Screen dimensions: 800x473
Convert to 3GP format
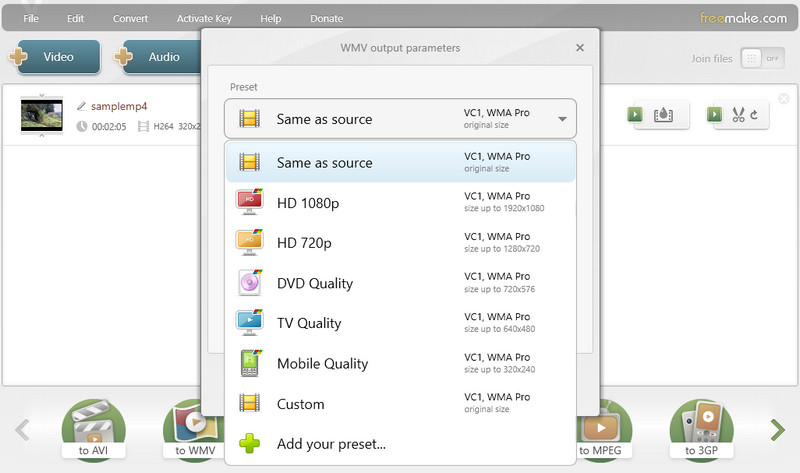(702, 430)
